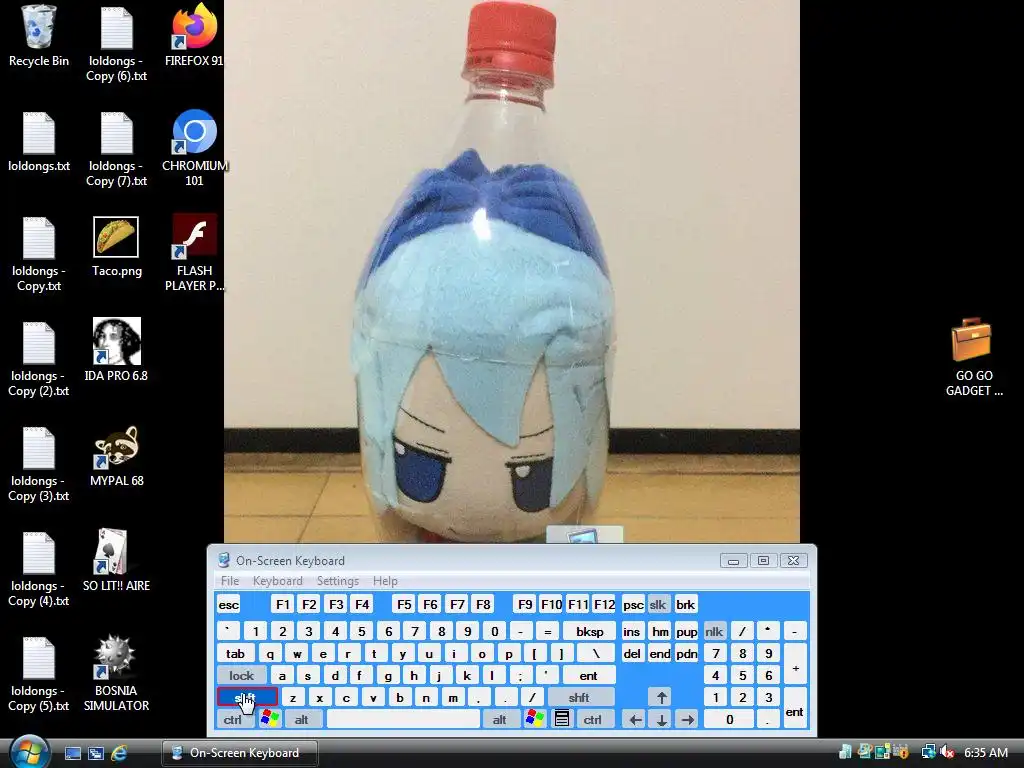The height and width of the screenshot is (768, 1024).
Task: Open the GO GO GADGET briefcase icon
Action: click(x=973, y=357)
